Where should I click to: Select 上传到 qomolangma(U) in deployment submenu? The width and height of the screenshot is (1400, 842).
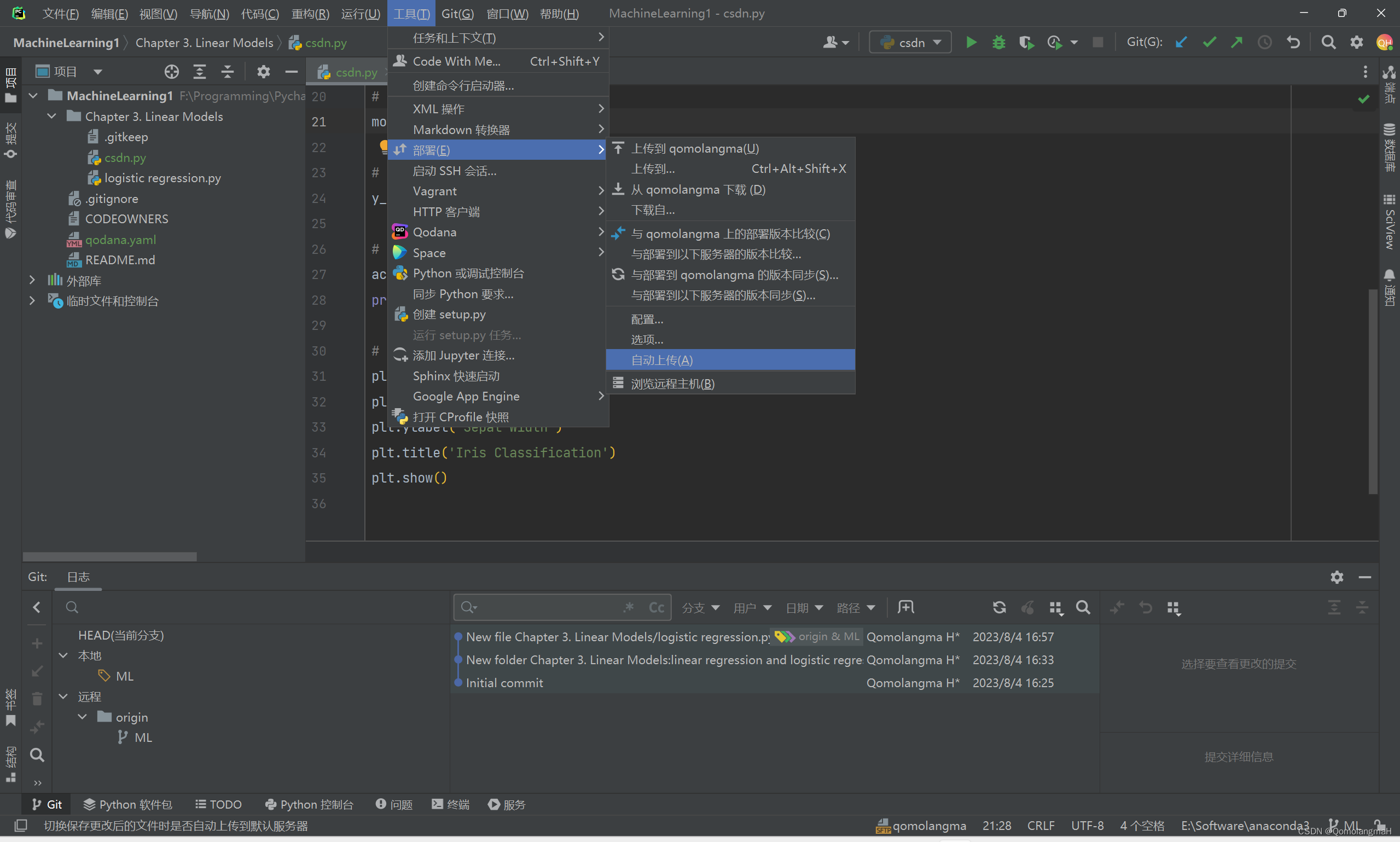tap(730, 149)
